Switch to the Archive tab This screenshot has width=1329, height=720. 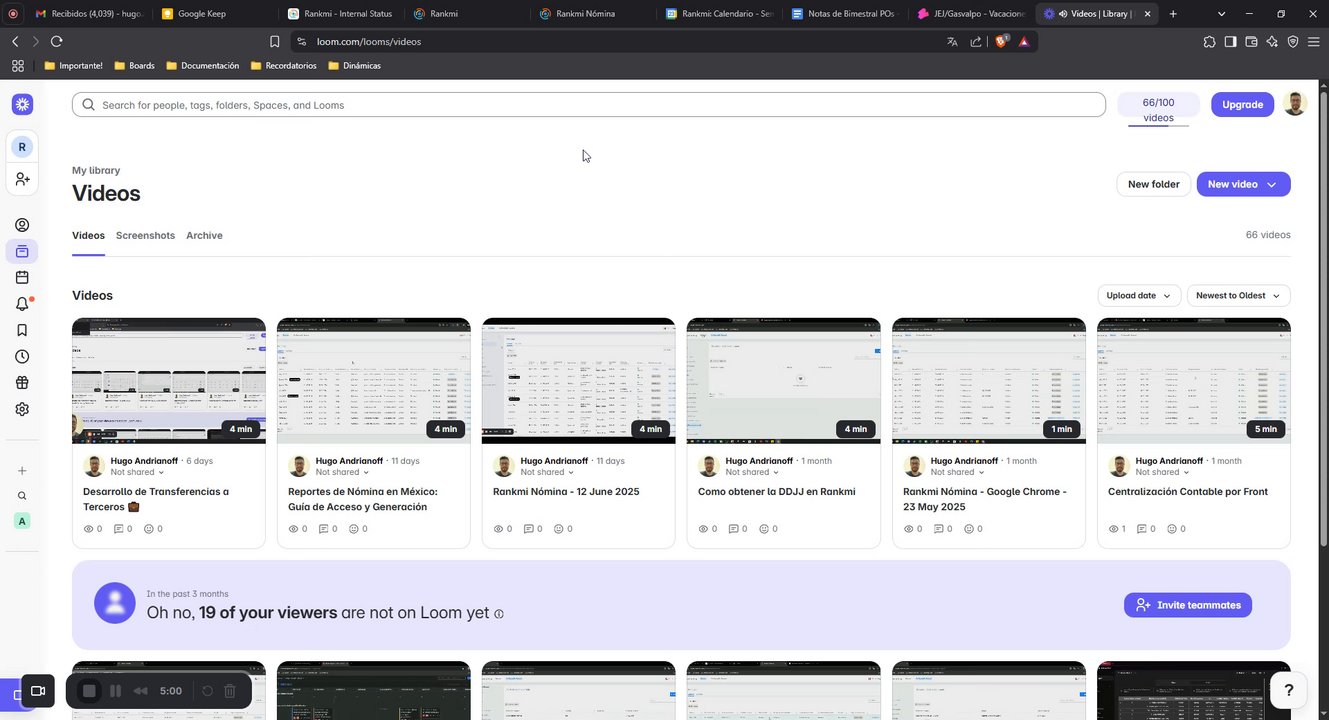point(204,235)
